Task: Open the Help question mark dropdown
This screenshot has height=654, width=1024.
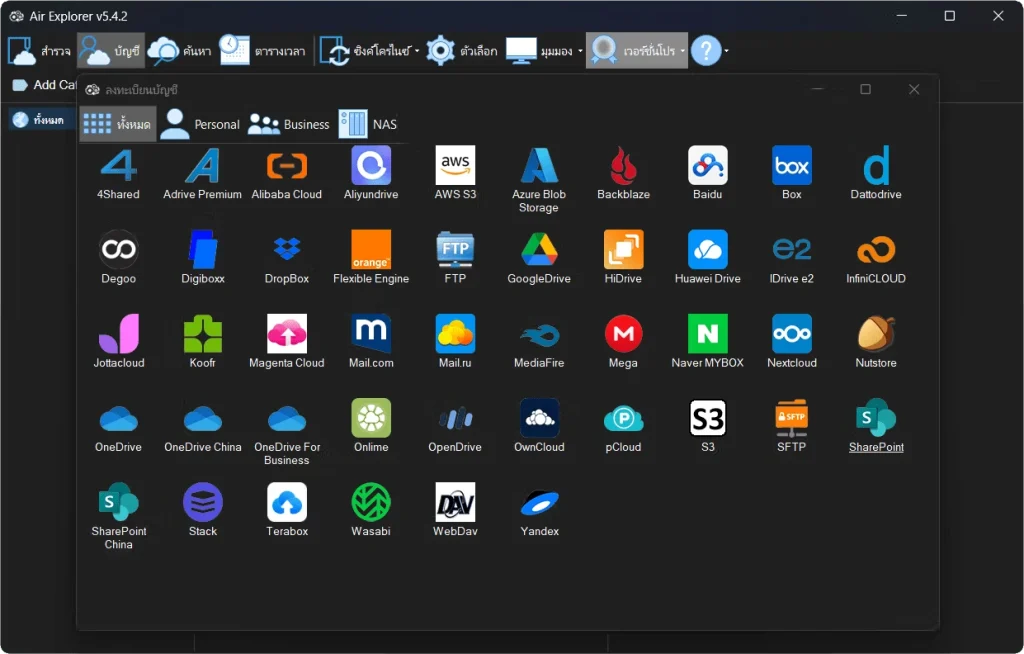Action: pos(726,51)
